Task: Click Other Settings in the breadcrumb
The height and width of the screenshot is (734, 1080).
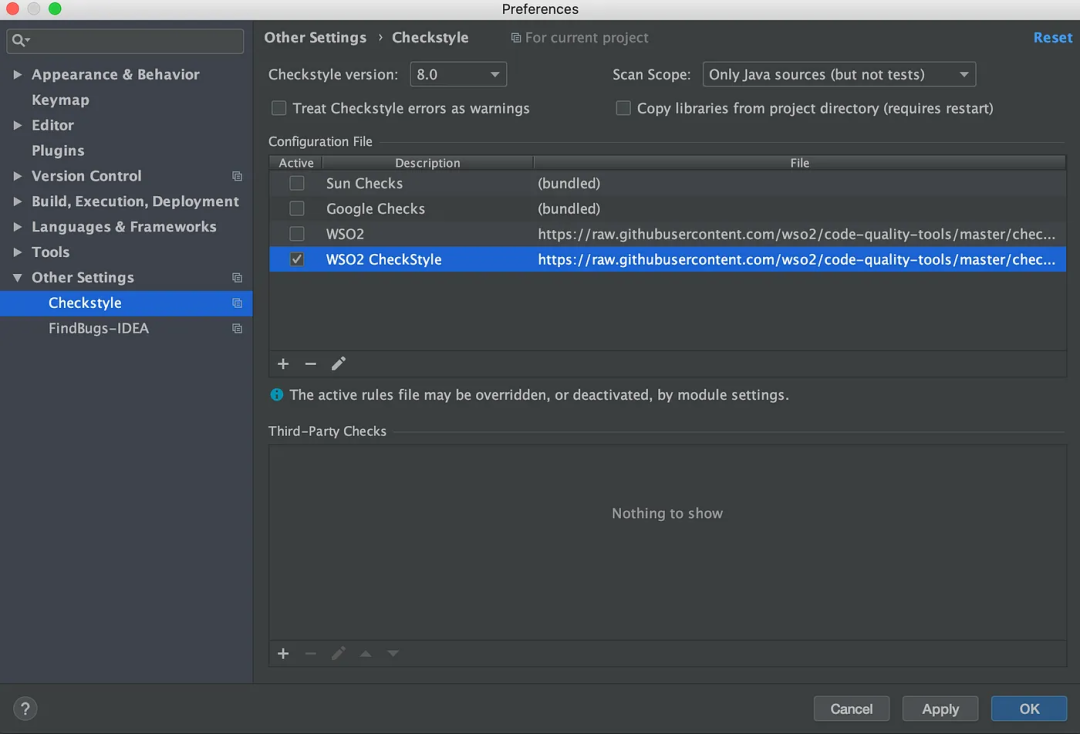Action: tap(315, 38)
